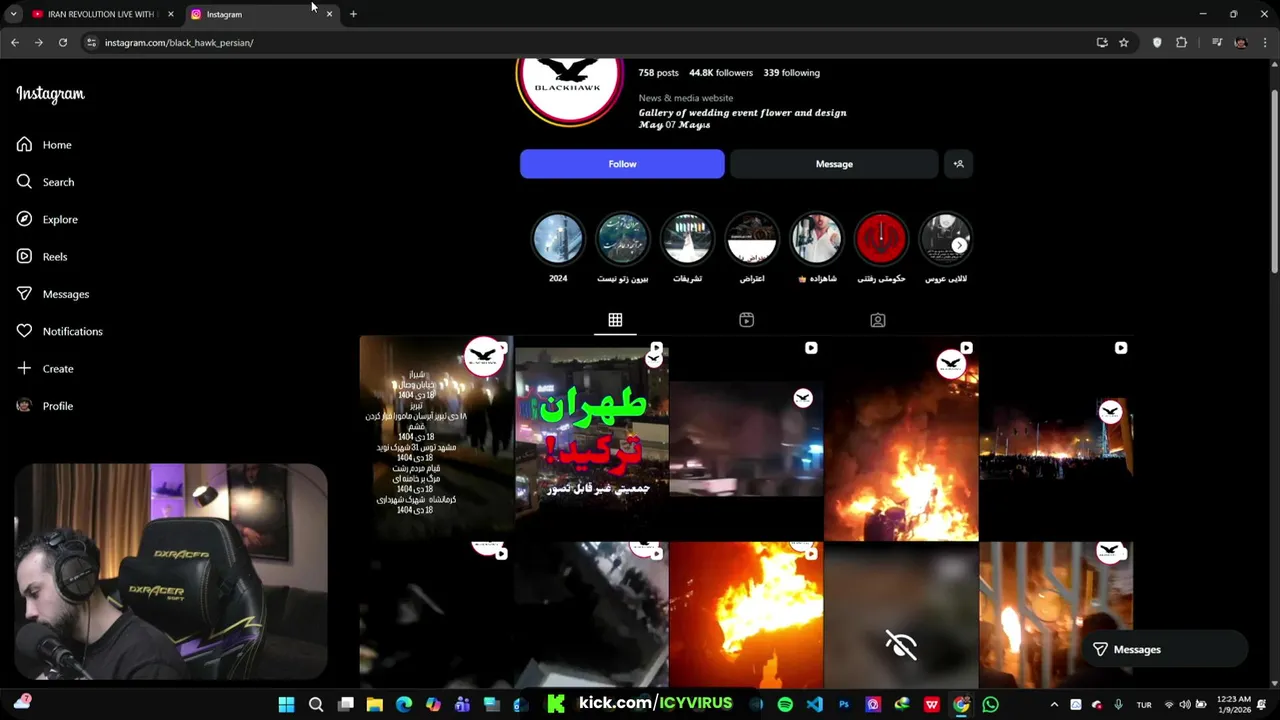Switch to the profile Reels tab
1280x720 pixels.
click(746, 320)
